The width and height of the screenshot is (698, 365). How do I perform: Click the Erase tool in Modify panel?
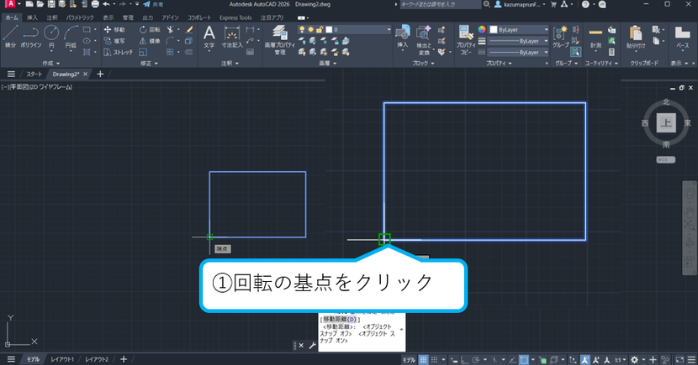[189, 30]
